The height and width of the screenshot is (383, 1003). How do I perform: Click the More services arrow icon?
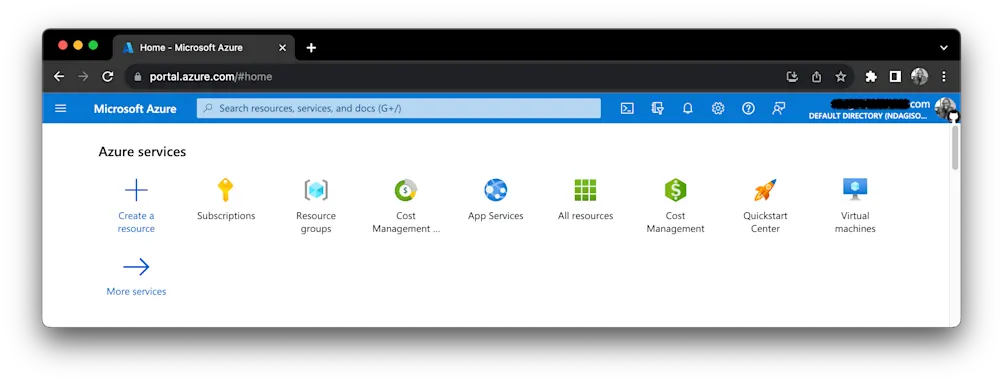pos(136,267)
